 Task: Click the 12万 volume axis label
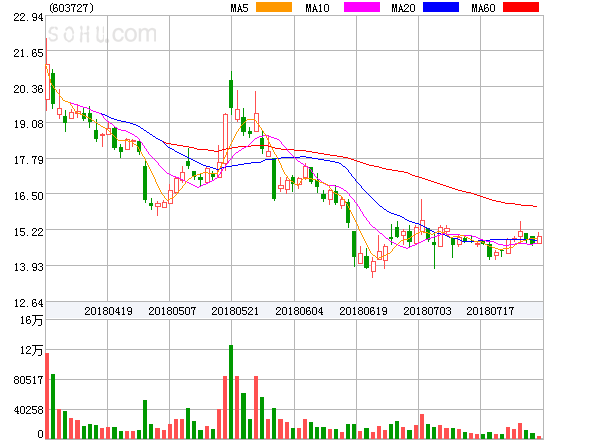31,350
